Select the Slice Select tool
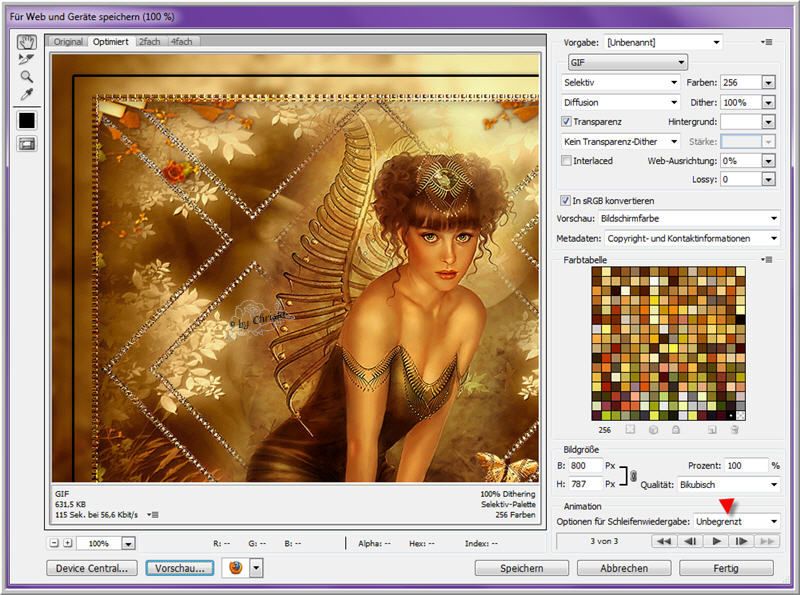800x595 pixels. coord(26,59)
